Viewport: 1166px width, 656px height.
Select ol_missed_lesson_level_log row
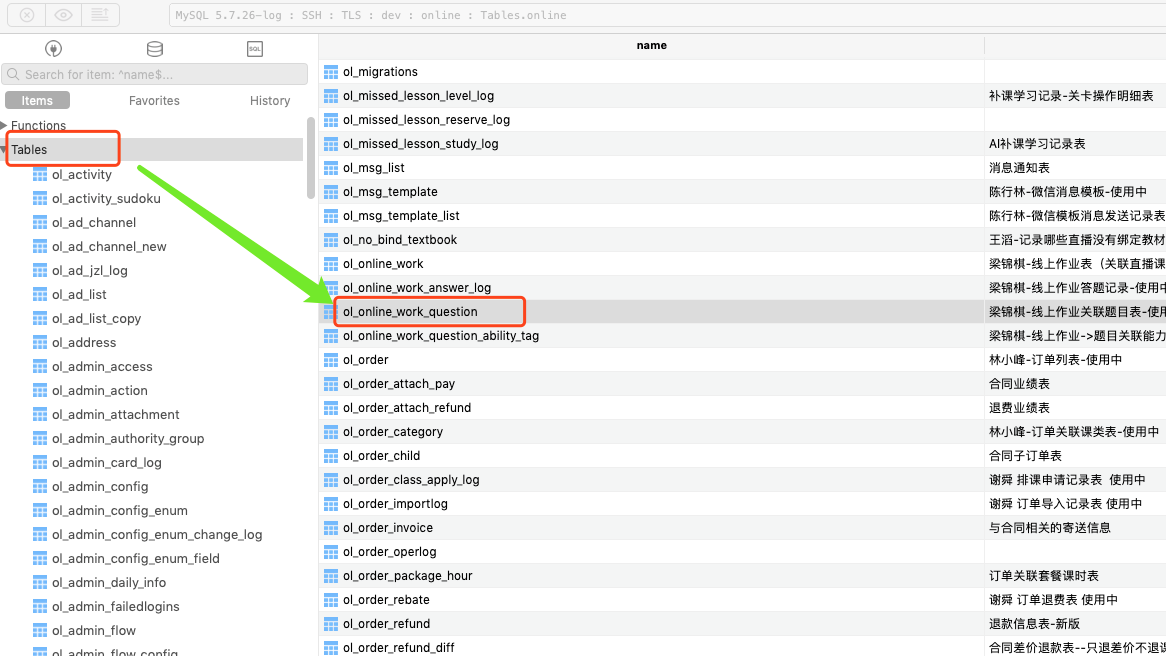click(x=743, y=96)
